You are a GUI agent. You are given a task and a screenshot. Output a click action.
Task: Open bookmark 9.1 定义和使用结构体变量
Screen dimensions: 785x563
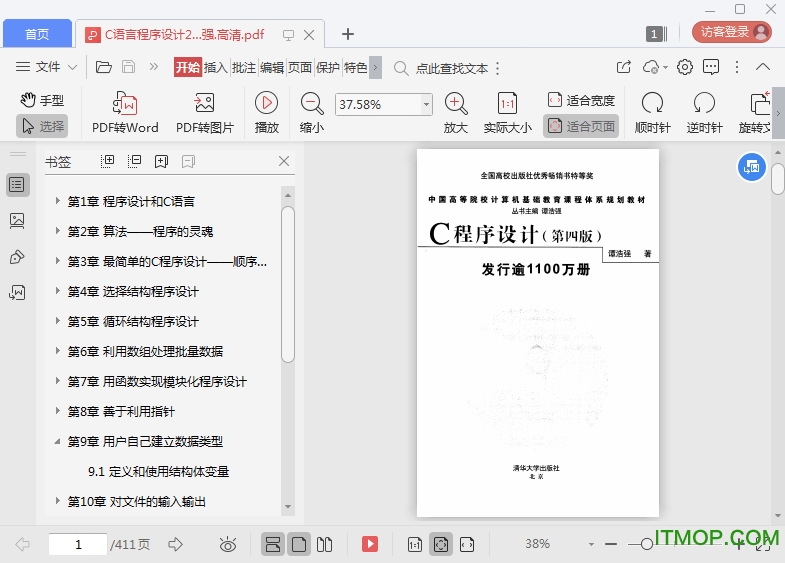point(159,471)
